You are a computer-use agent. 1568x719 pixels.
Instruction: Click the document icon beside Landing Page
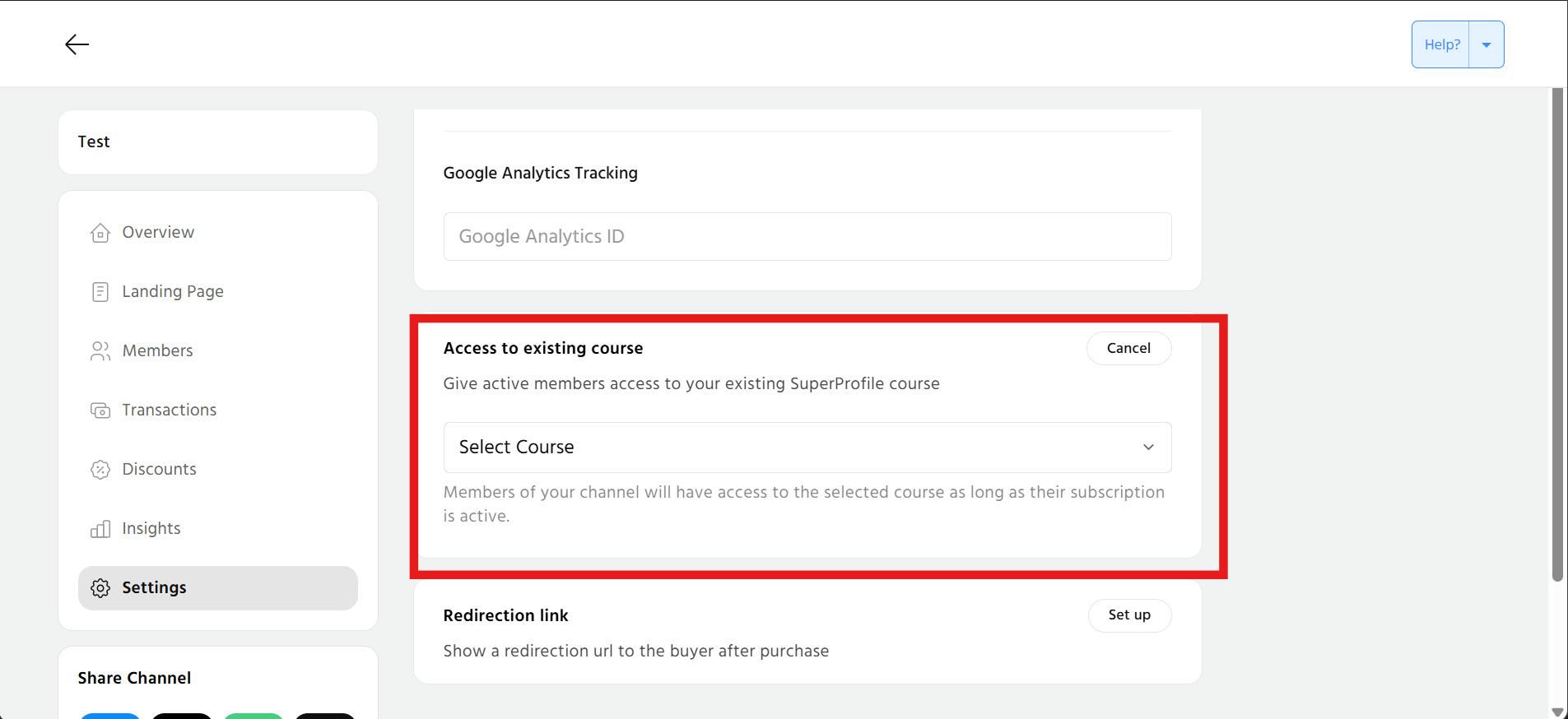(x=100, y=292)
